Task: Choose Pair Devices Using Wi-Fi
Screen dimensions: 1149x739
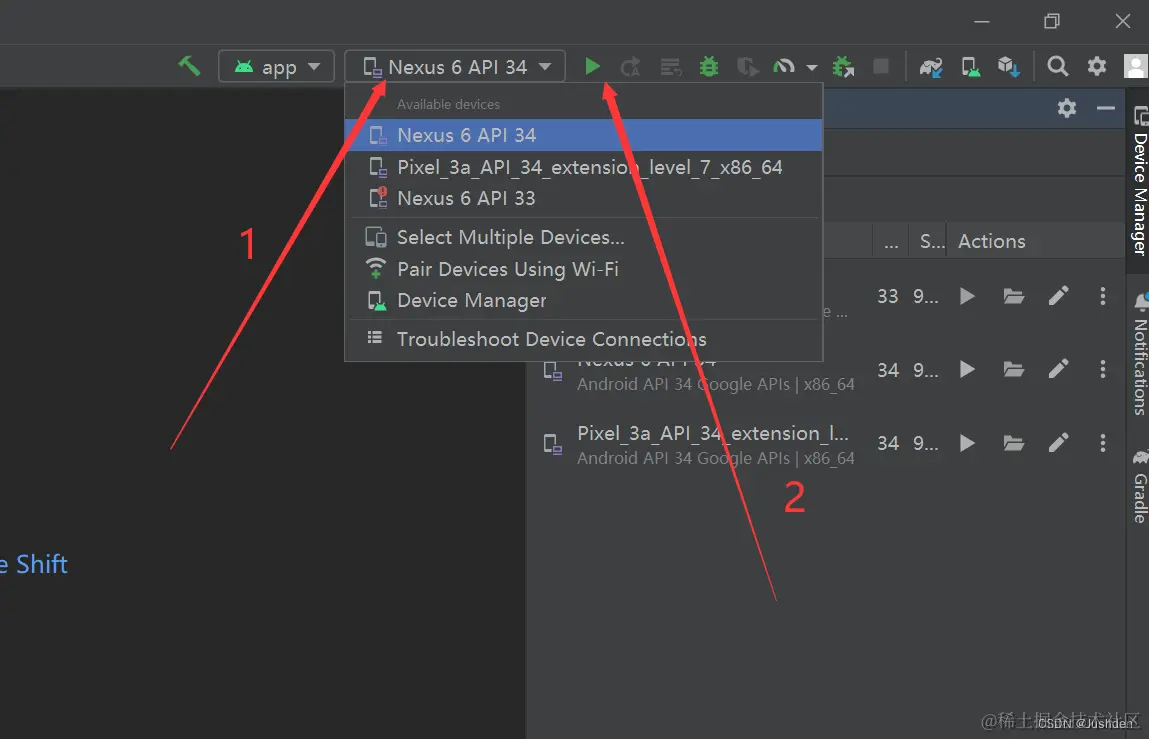Action: click(583, 269)
